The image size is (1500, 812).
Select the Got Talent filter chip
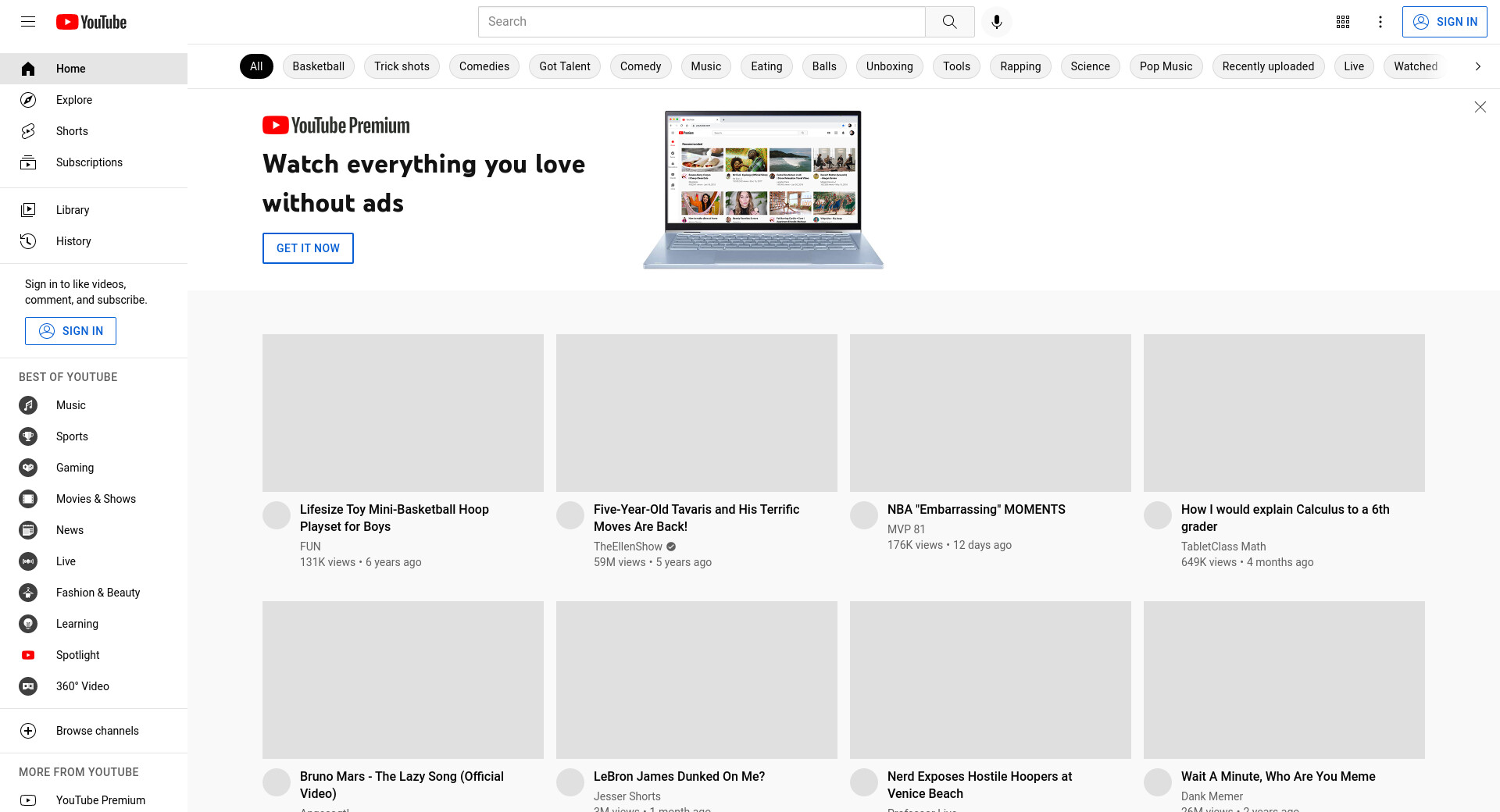coord(565,66)
